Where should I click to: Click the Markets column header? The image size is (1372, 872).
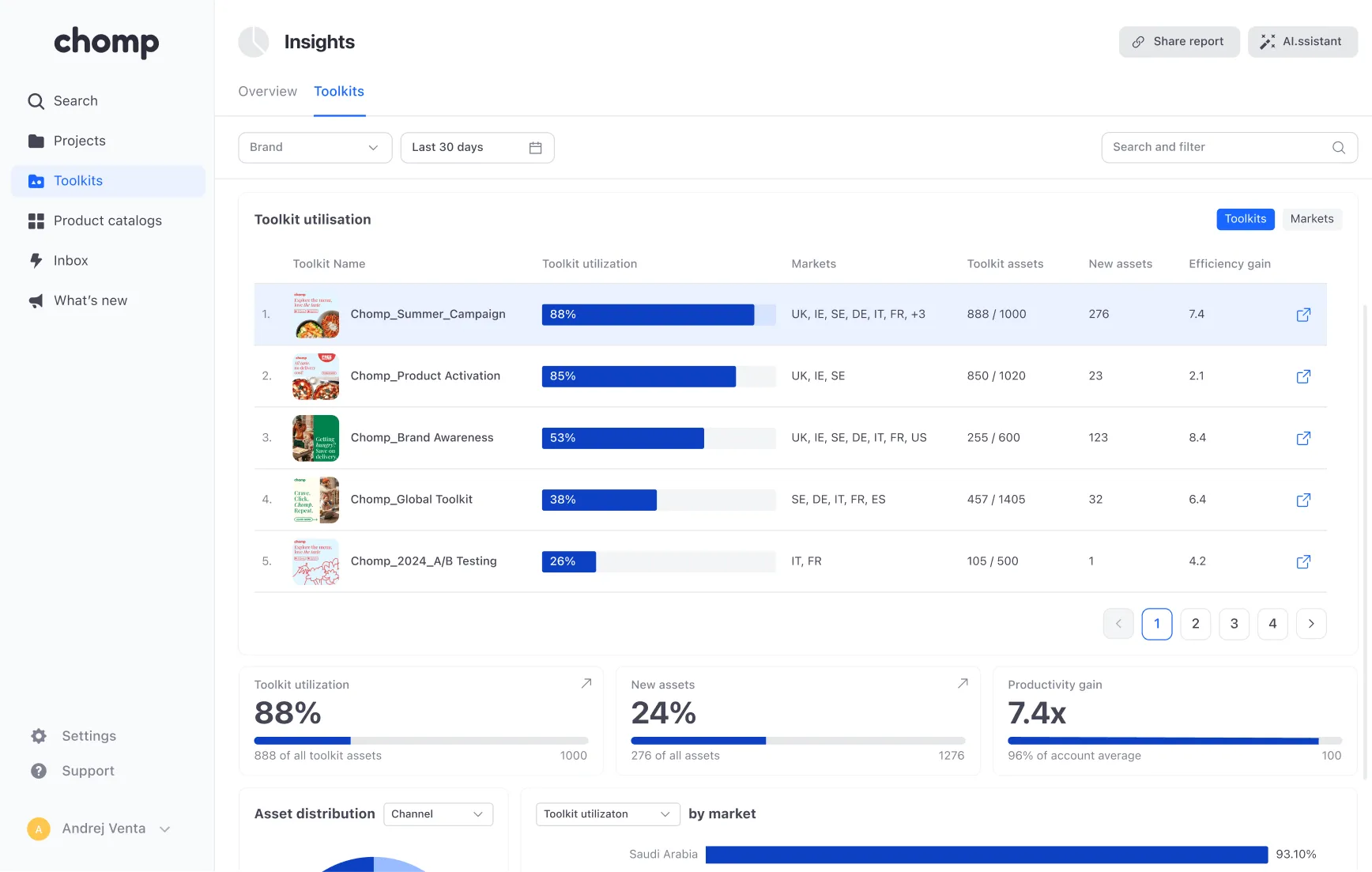814,264
